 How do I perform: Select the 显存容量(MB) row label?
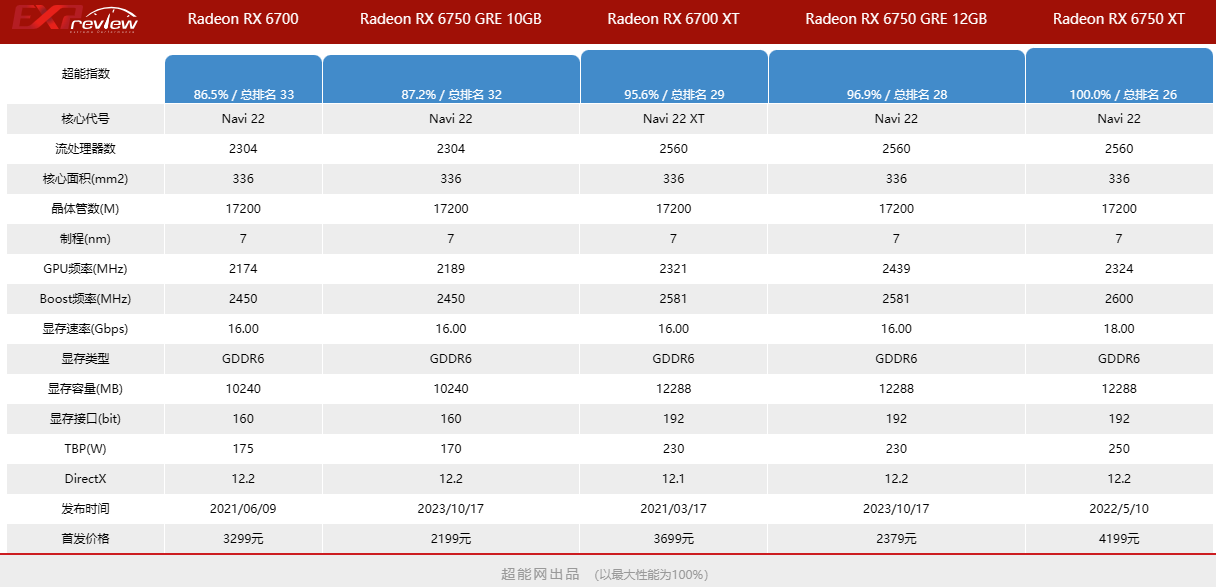point(85,389)
